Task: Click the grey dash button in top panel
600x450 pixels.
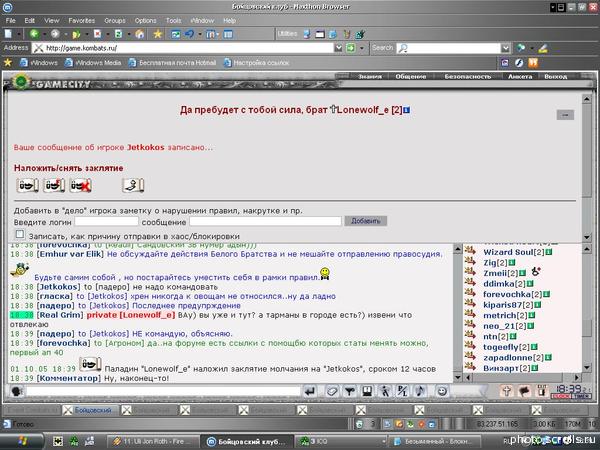Action: (x=565, y=115)
